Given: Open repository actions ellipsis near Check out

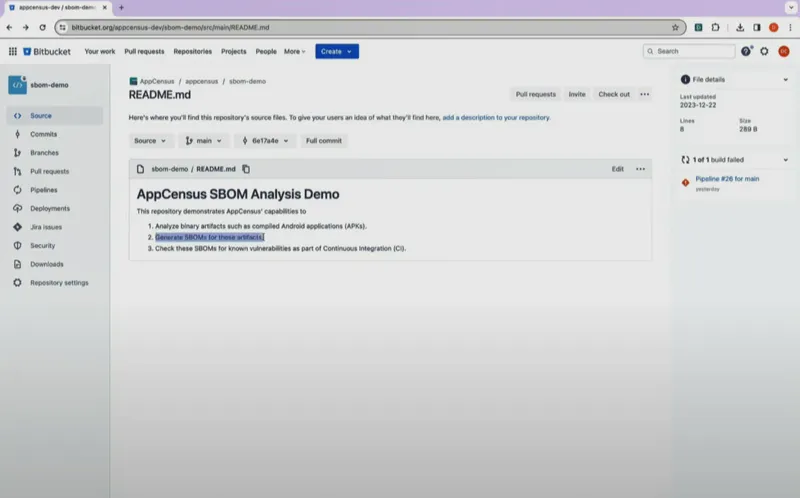Looking at the screenshot, I should point(645,94).
